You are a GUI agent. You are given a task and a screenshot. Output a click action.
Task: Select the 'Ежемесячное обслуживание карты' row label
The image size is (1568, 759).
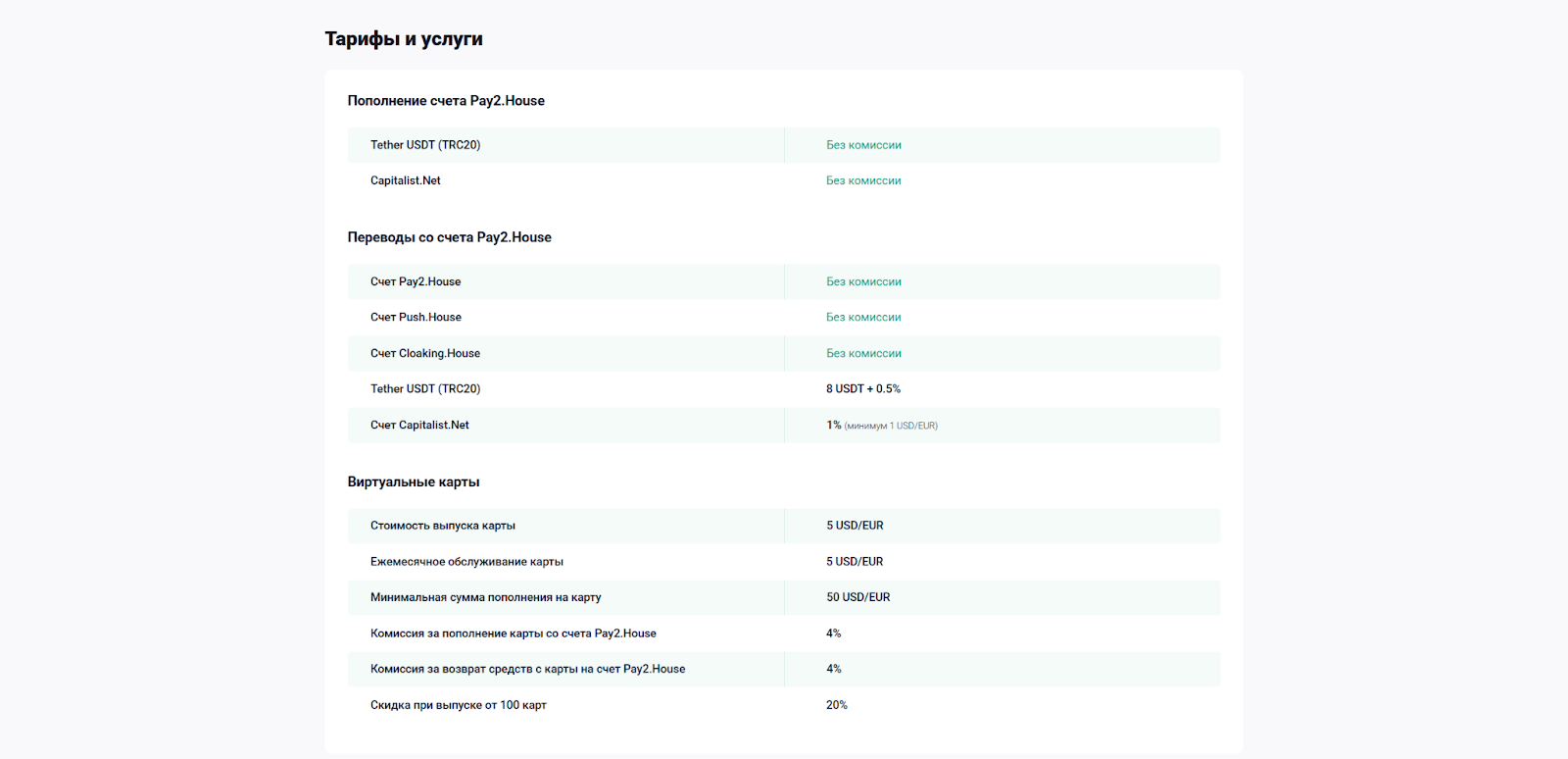coord(466,562)
